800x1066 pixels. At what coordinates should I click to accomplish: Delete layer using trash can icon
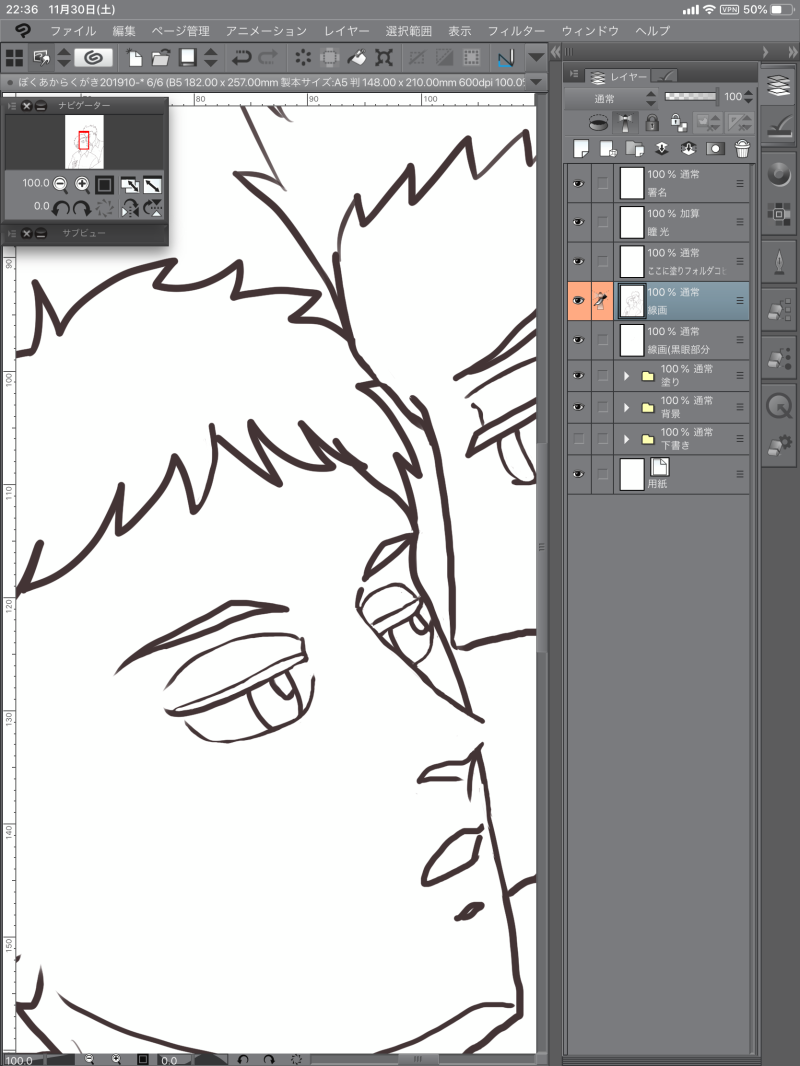coord(742,149)
